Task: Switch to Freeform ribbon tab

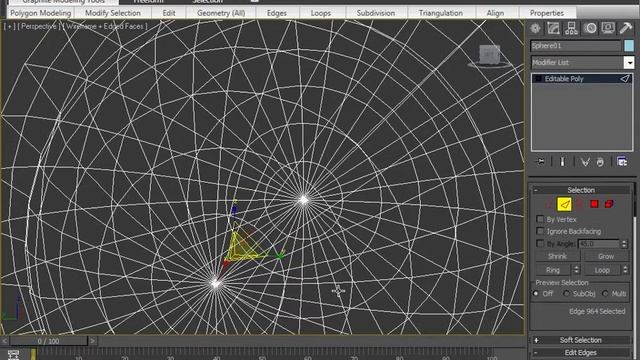Action: [148, 2]
